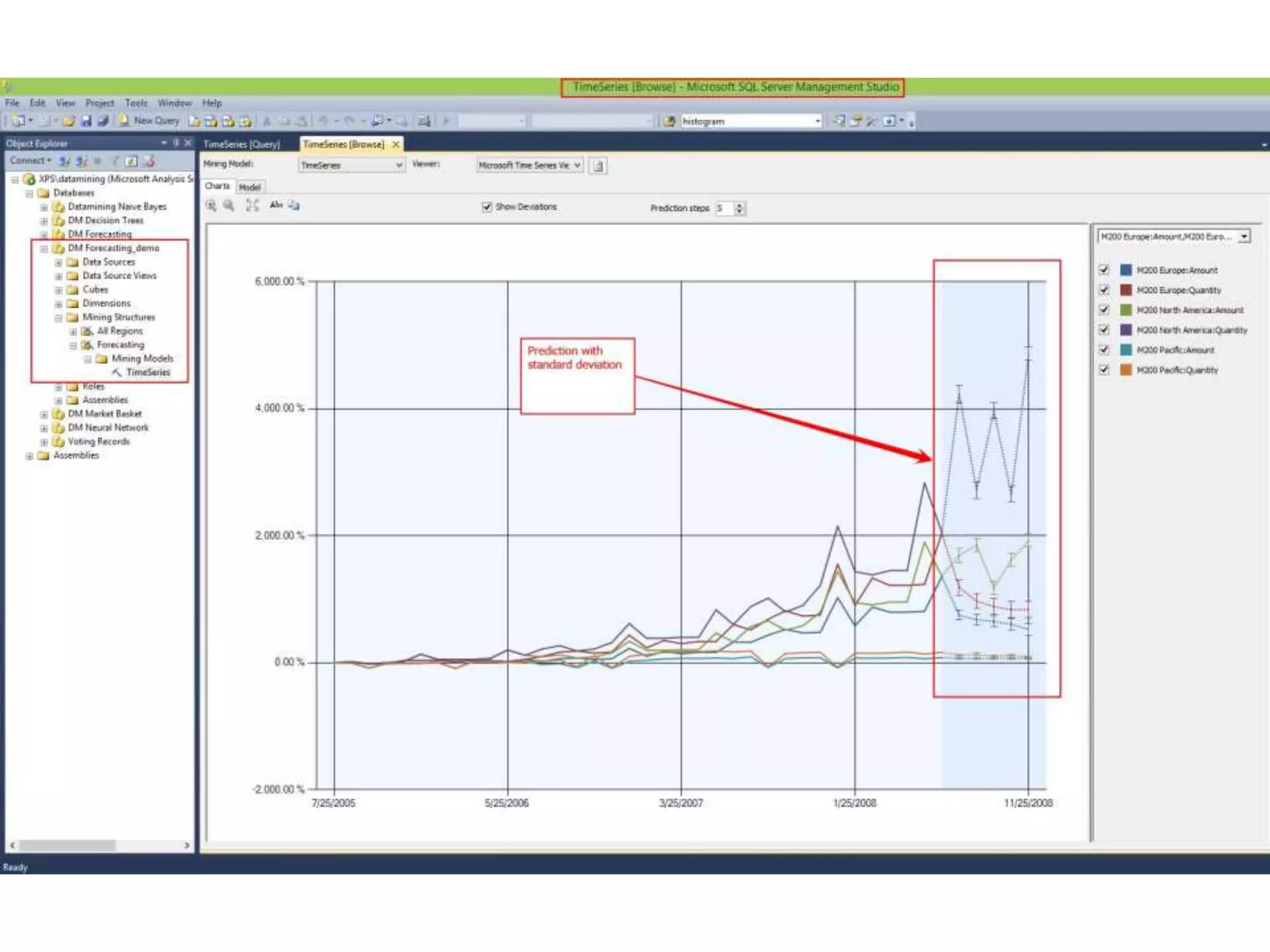Open the Viewer type dropdown

(577, 165)
